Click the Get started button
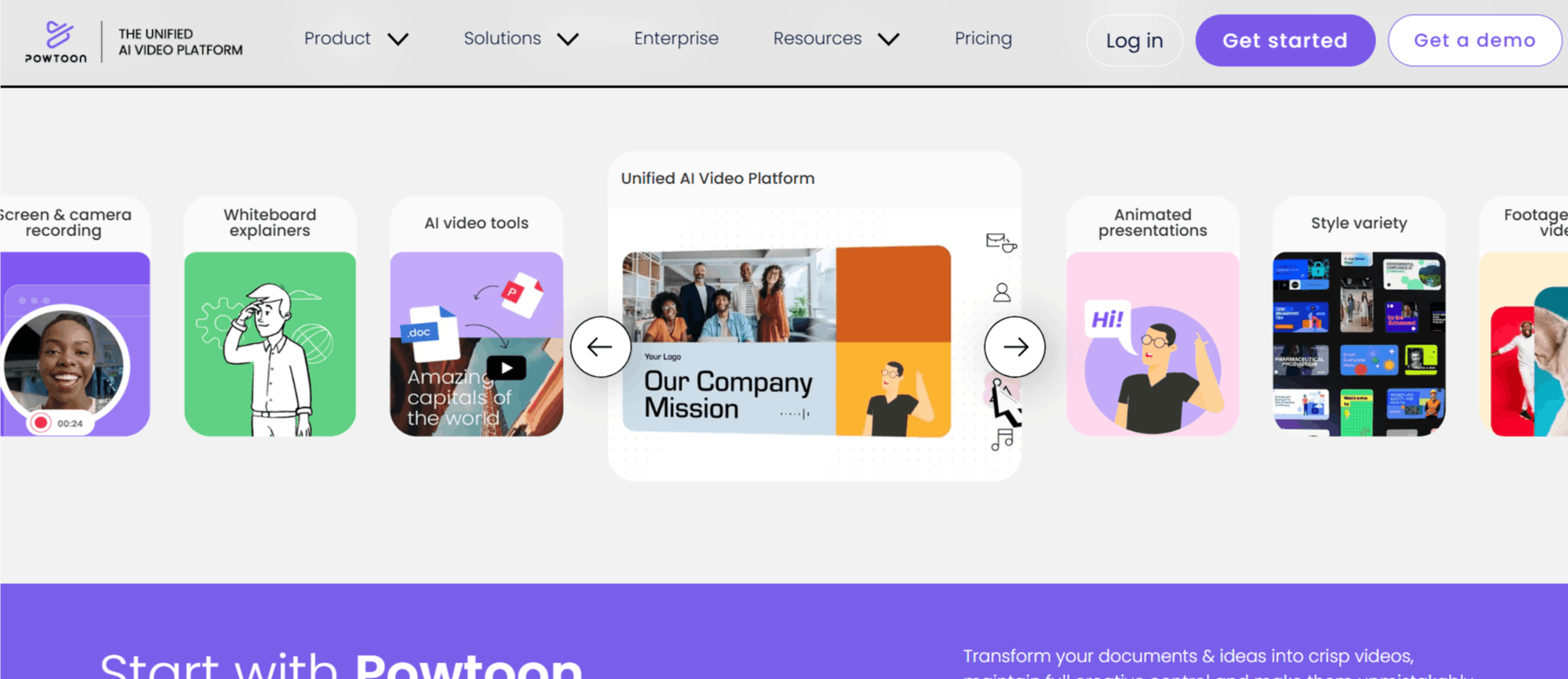Screen dimensions: 1568x679 click(1284, 40)
